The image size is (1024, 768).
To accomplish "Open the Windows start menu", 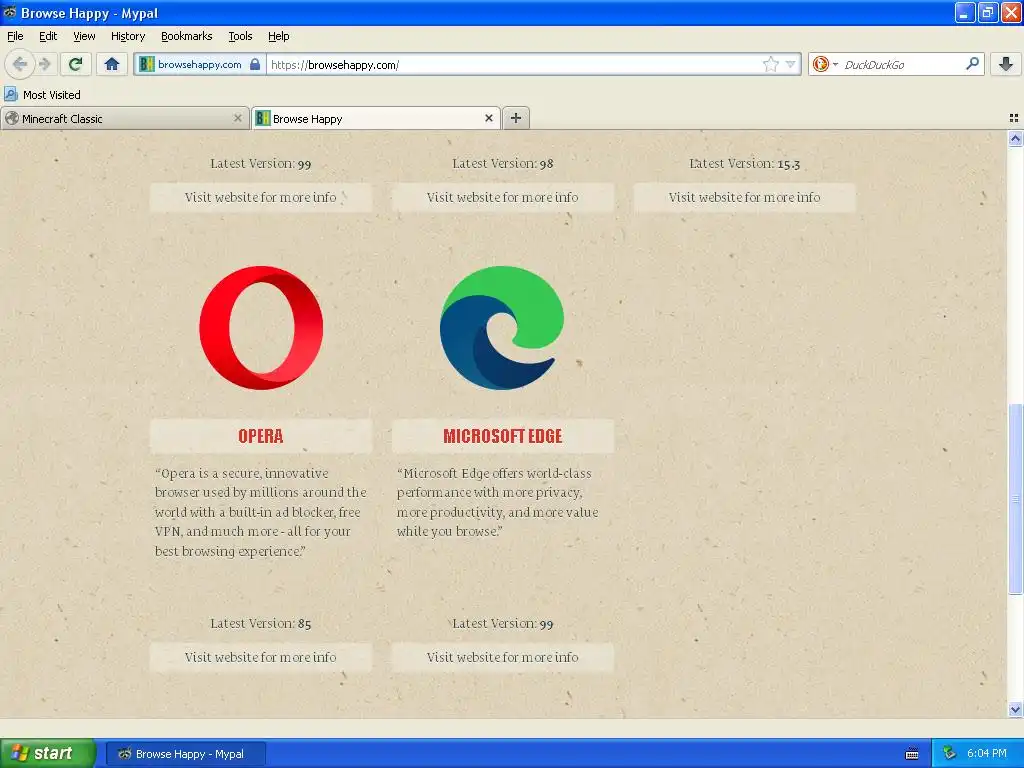I will click(x=48, y=754).
